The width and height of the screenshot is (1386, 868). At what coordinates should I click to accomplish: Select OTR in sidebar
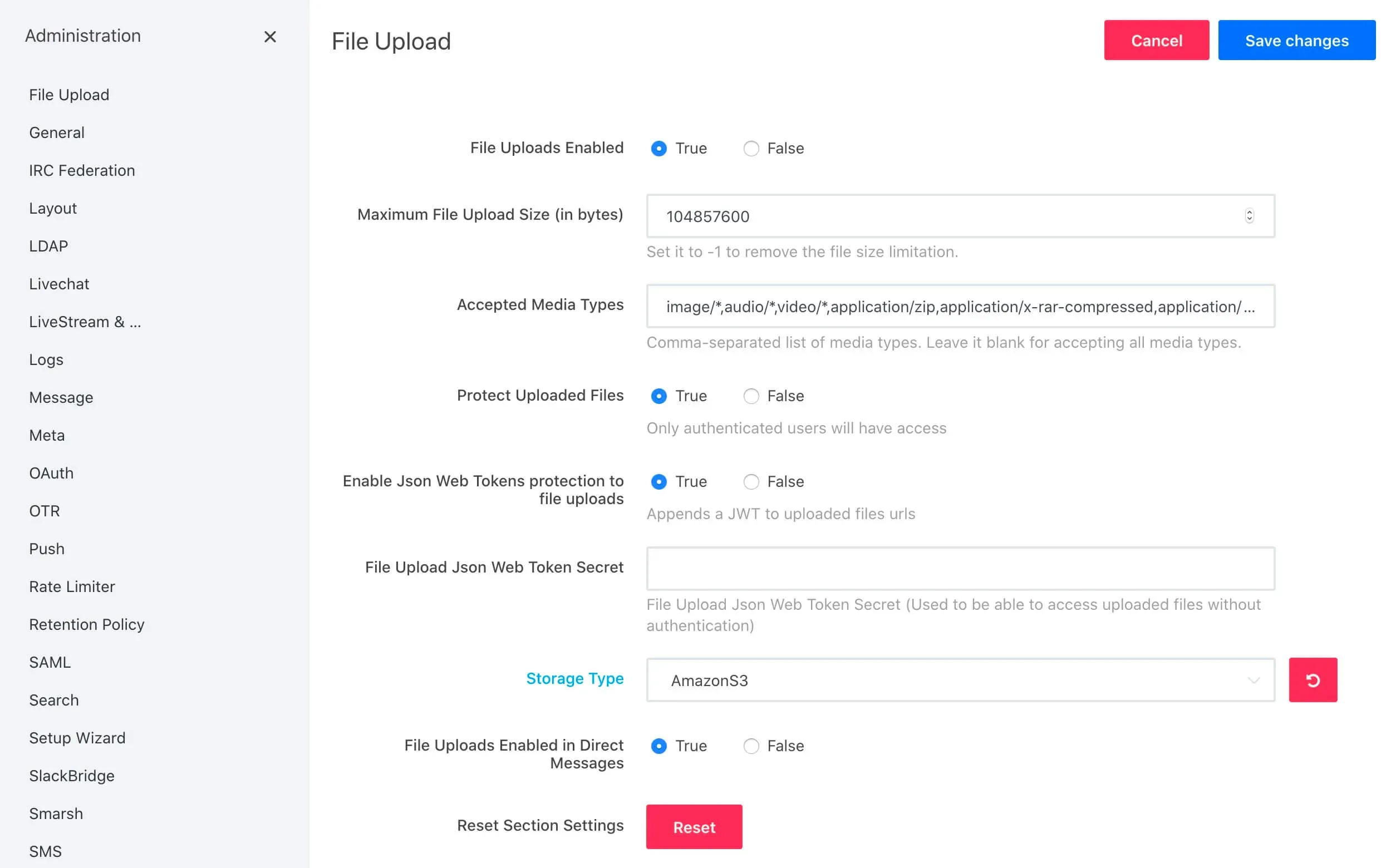tap(44, 511)
